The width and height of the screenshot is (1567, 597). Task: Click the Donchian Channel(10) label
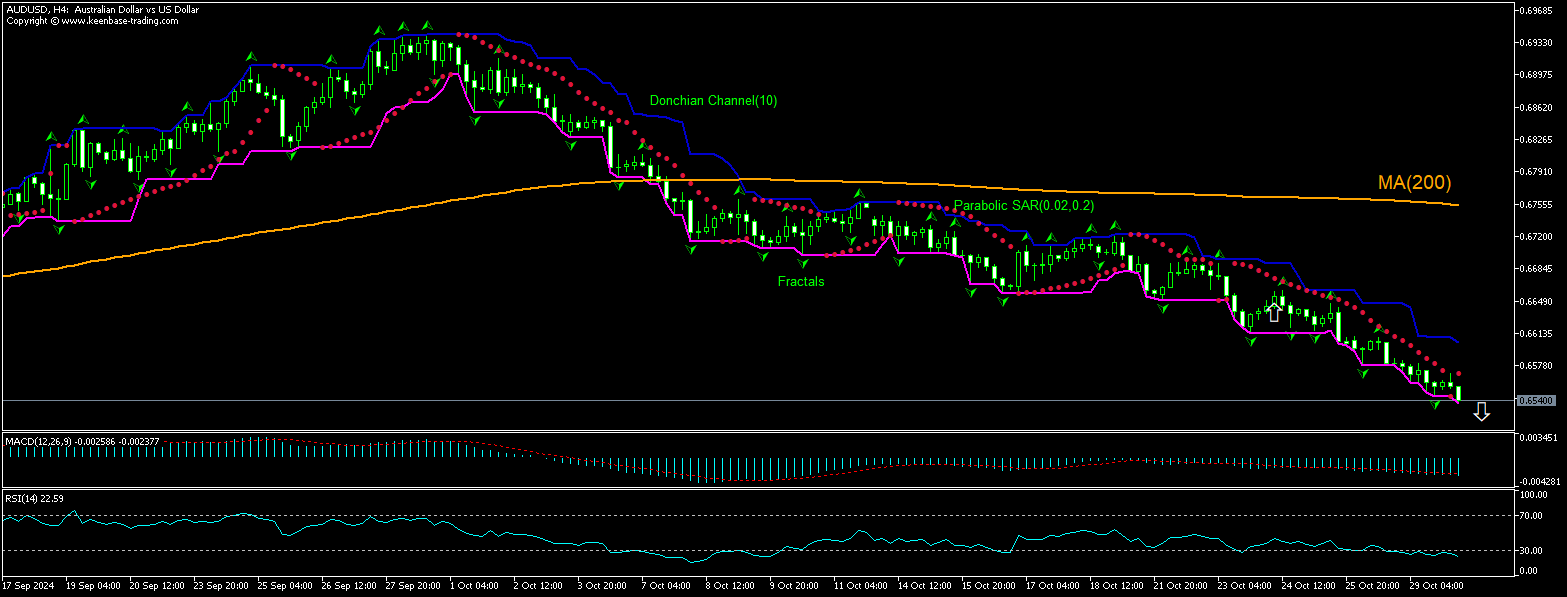pyautogui.click(x=712, y=100)
